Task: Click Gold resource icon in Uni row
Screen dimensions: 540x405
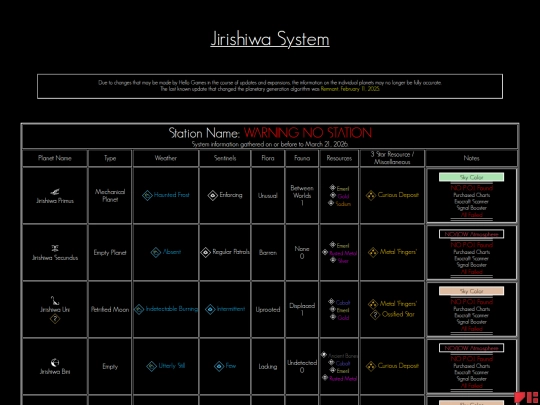Action: tap(333, 317)
